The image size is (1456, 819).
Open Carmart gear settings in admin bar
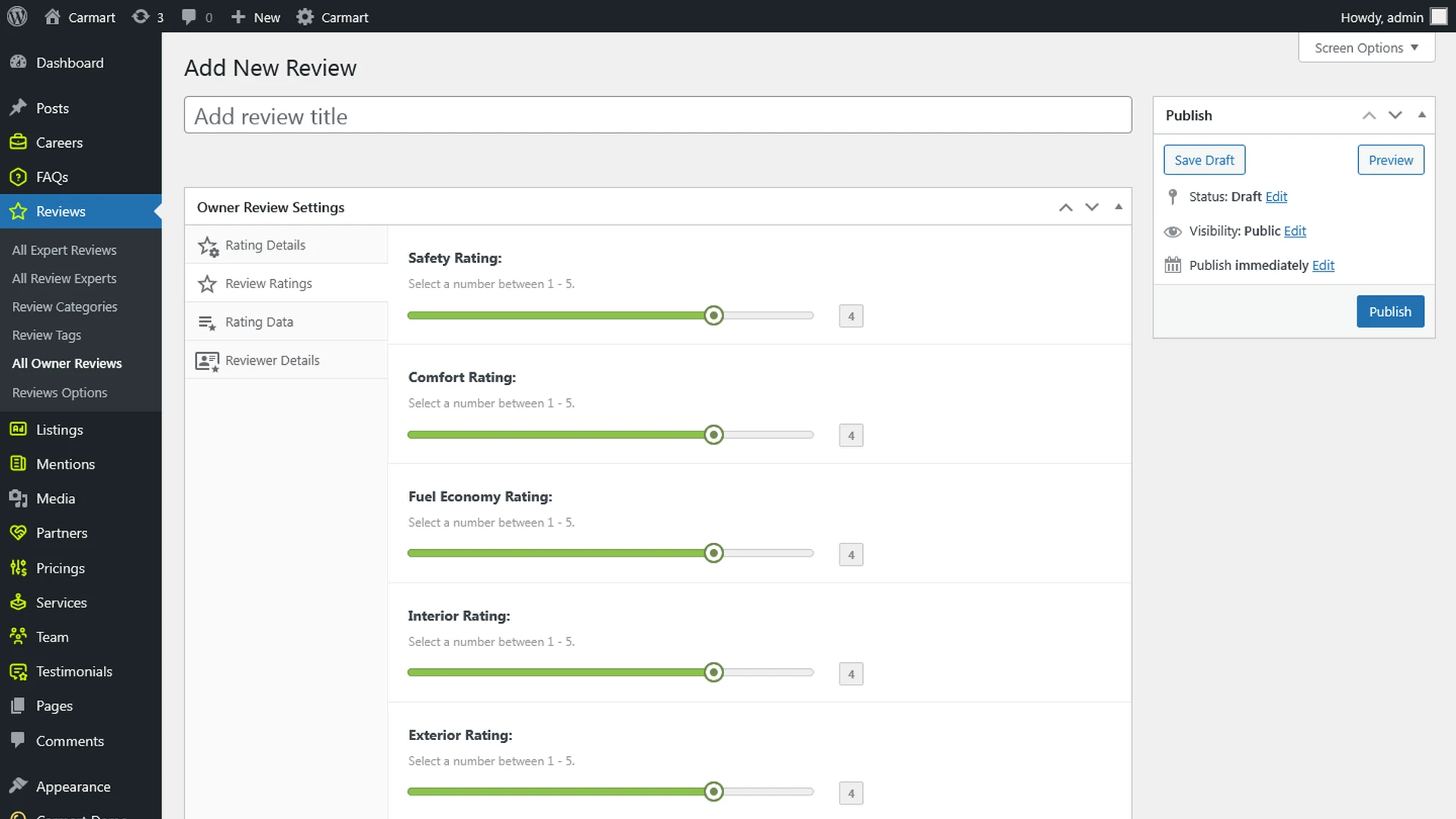305,17
